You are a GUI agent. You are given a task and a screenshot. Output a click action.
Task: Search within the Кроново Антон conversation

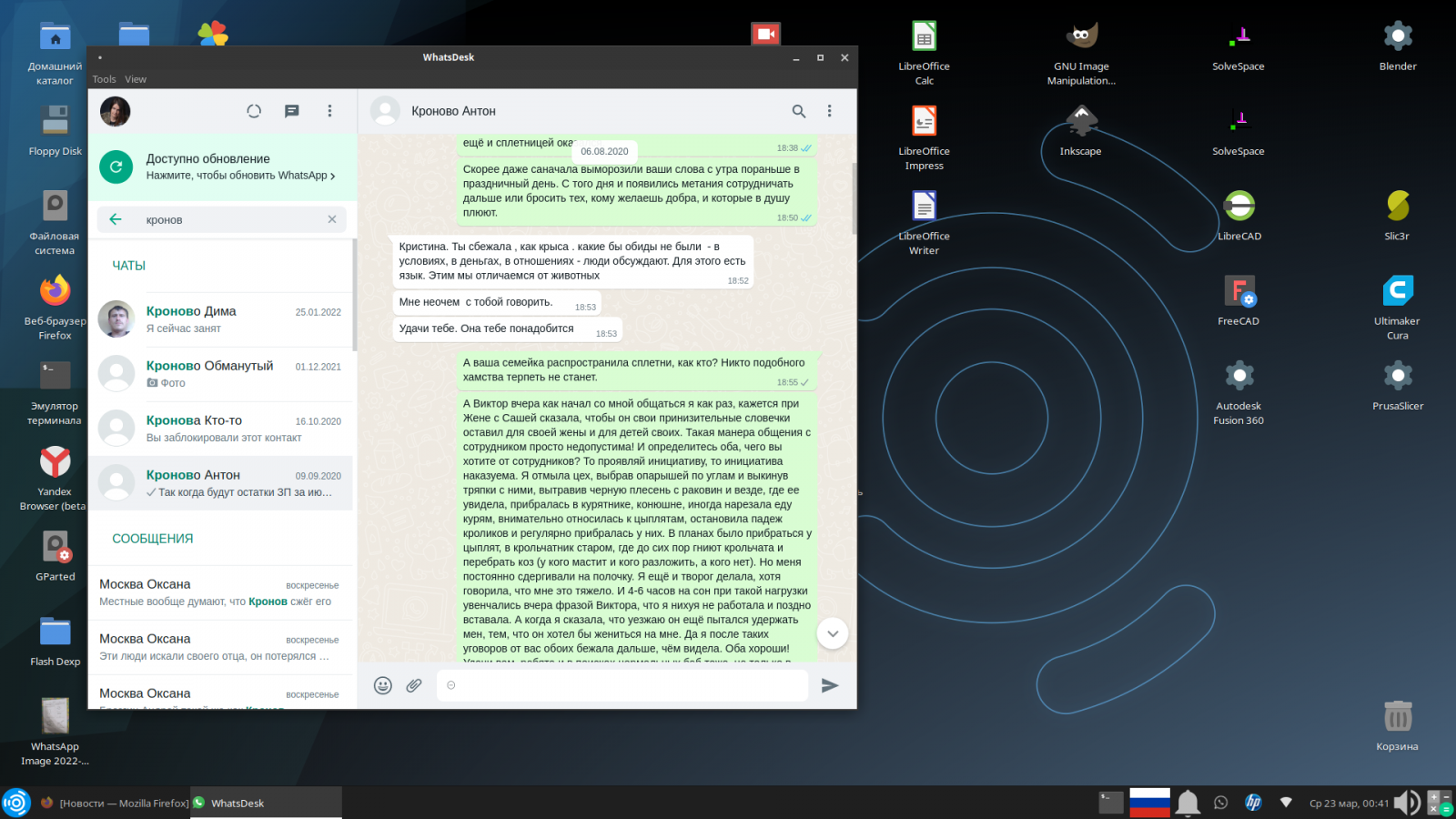(798, 111)
